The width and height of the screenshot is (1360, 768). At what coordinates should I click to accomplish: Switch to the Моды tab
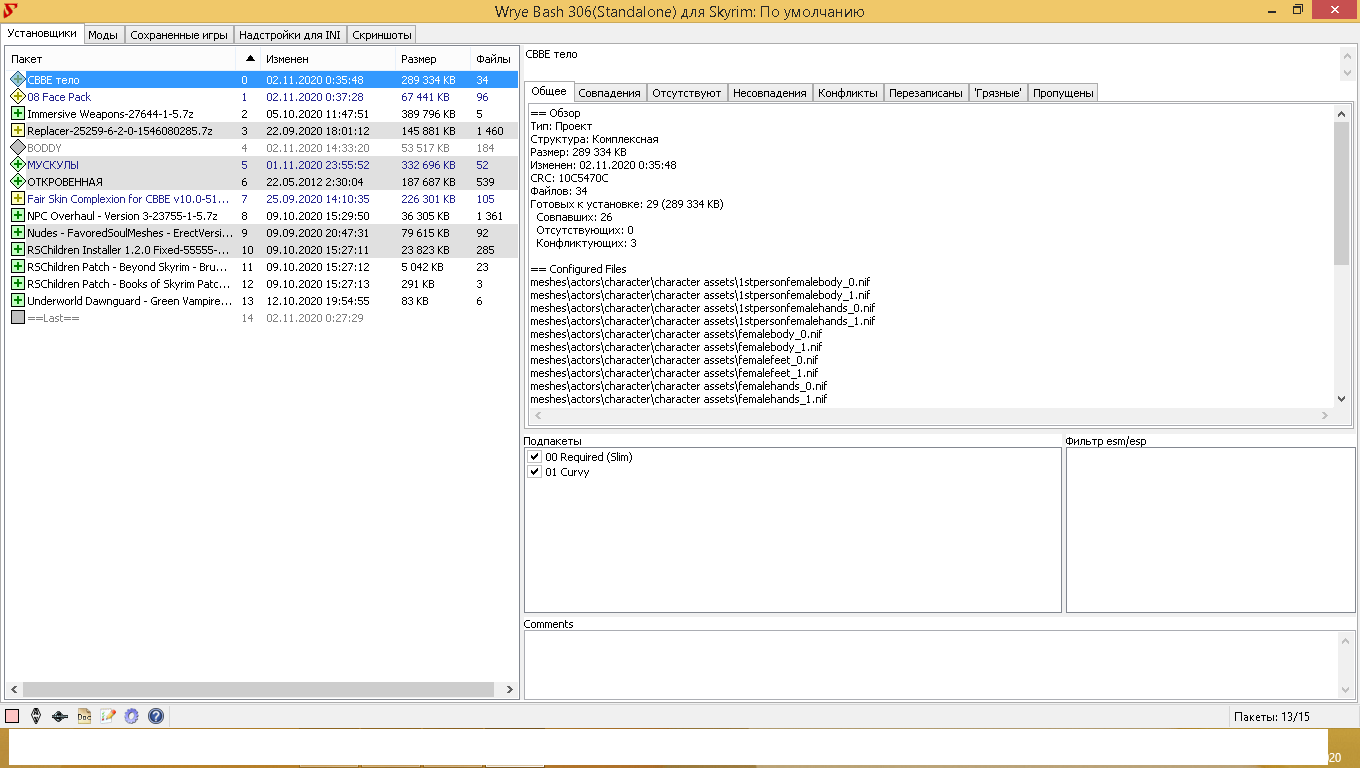[103, 35]
